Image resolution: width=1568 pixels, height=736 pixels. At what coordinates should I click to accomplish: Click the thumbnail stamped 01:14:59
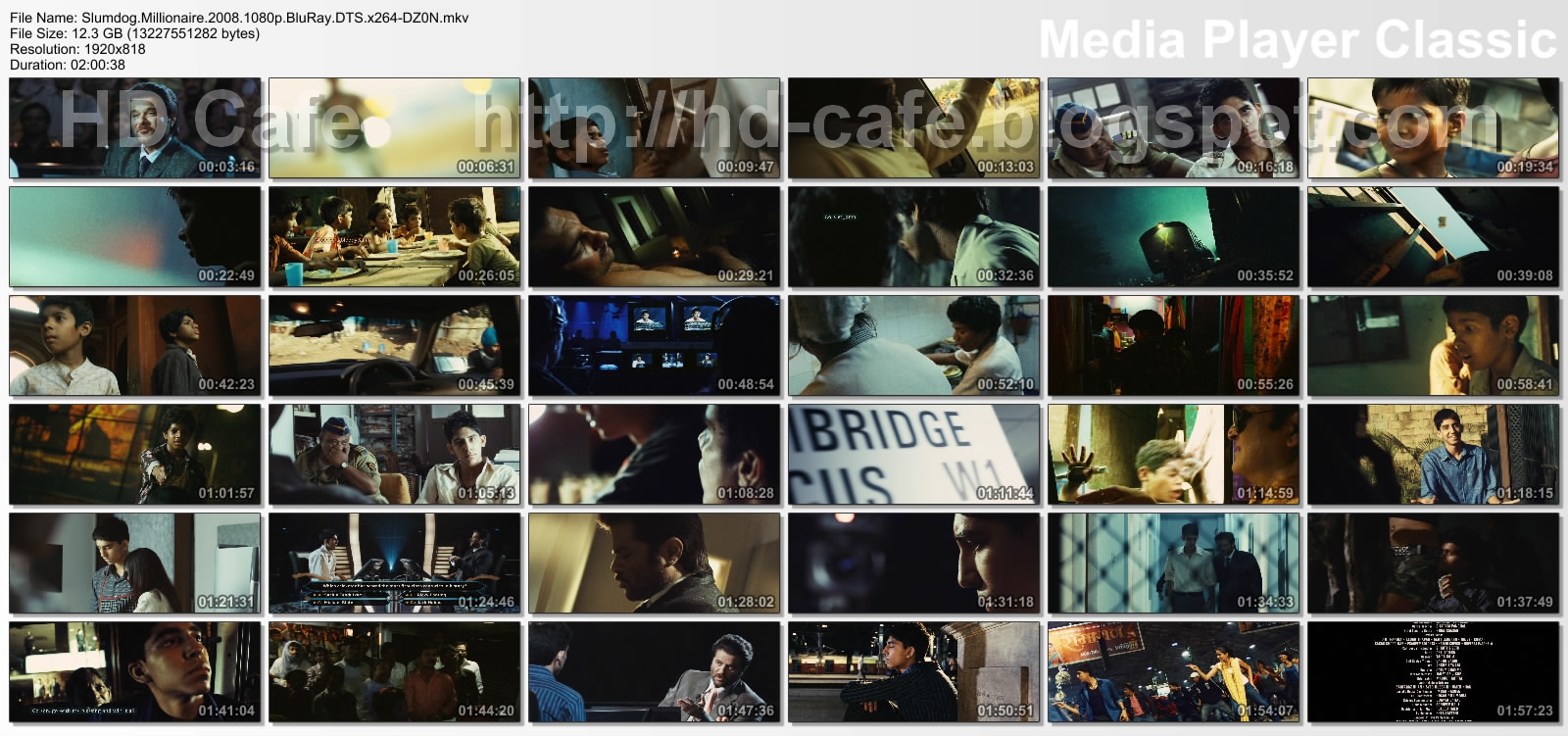coord(1174,455)
